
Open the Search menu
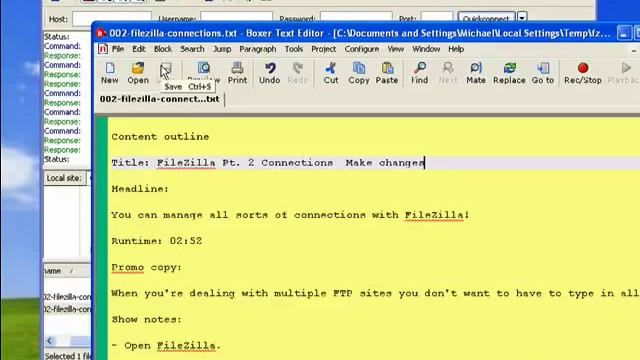coord(192,49)
